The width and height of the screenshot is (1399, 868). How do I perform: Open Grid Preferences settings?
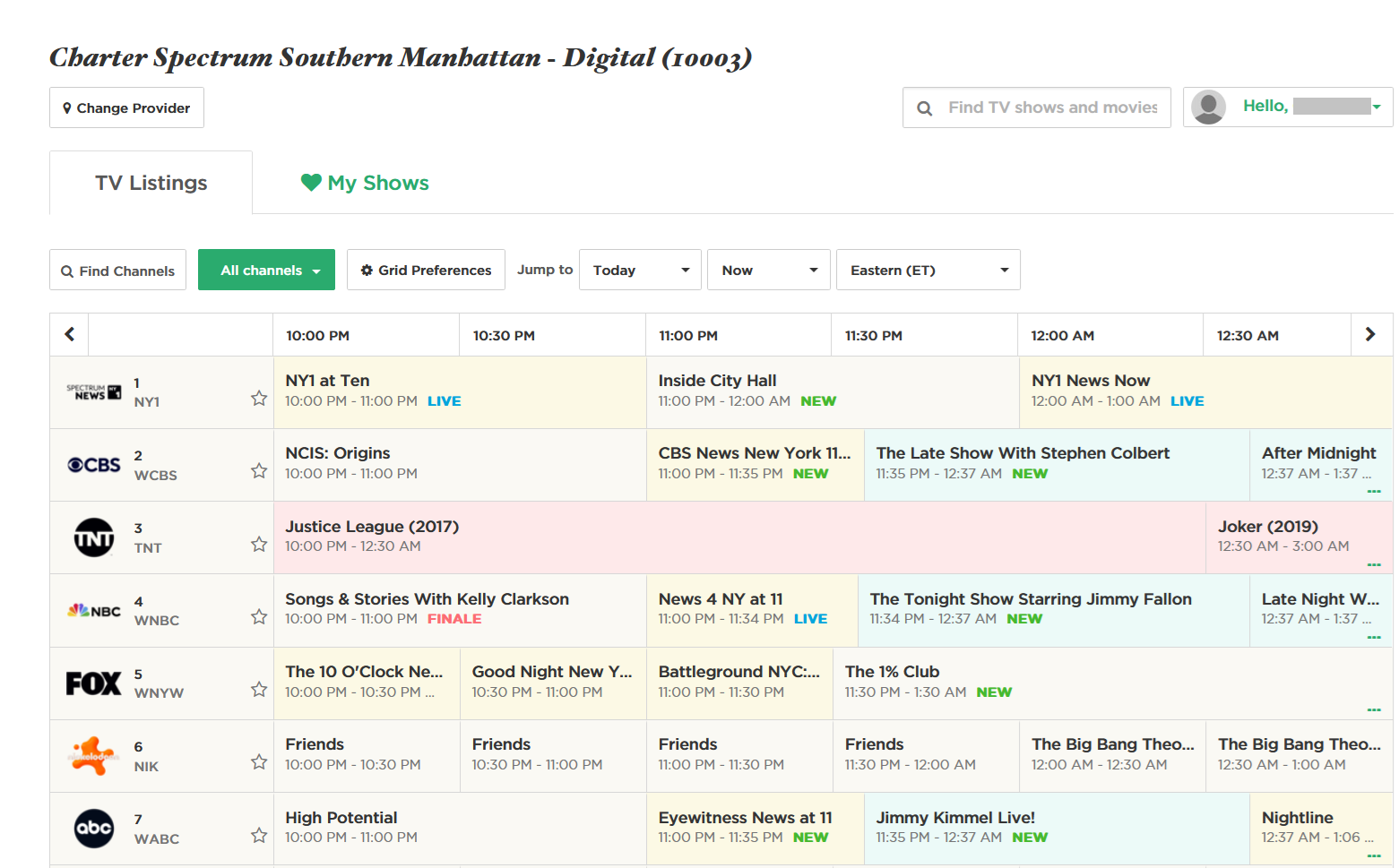(x=426, y=270)
